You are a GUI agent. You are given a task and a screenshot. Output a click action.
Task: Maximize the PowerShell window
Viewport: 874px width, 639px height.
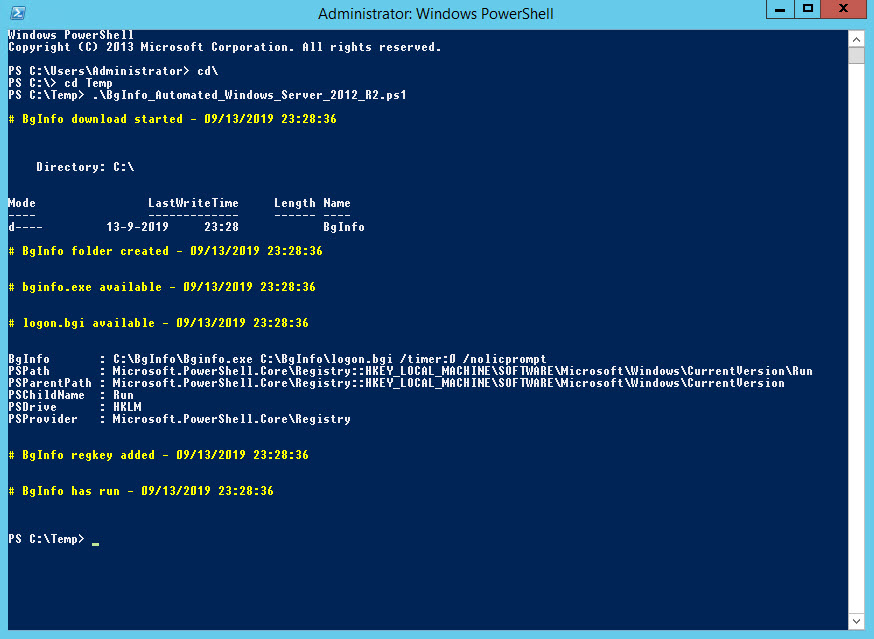tap(808, 9)
